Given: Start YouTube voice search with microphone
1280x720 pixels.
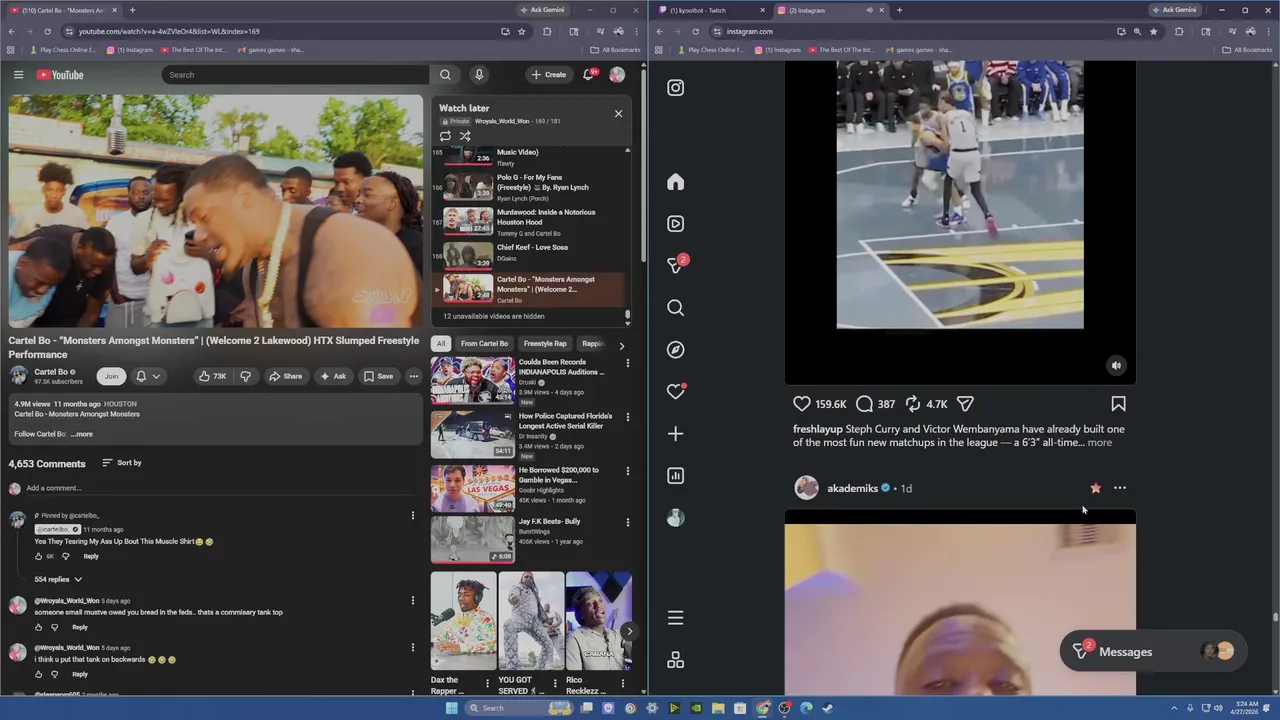Looking at the screenshot, I should tap(479, 75).
